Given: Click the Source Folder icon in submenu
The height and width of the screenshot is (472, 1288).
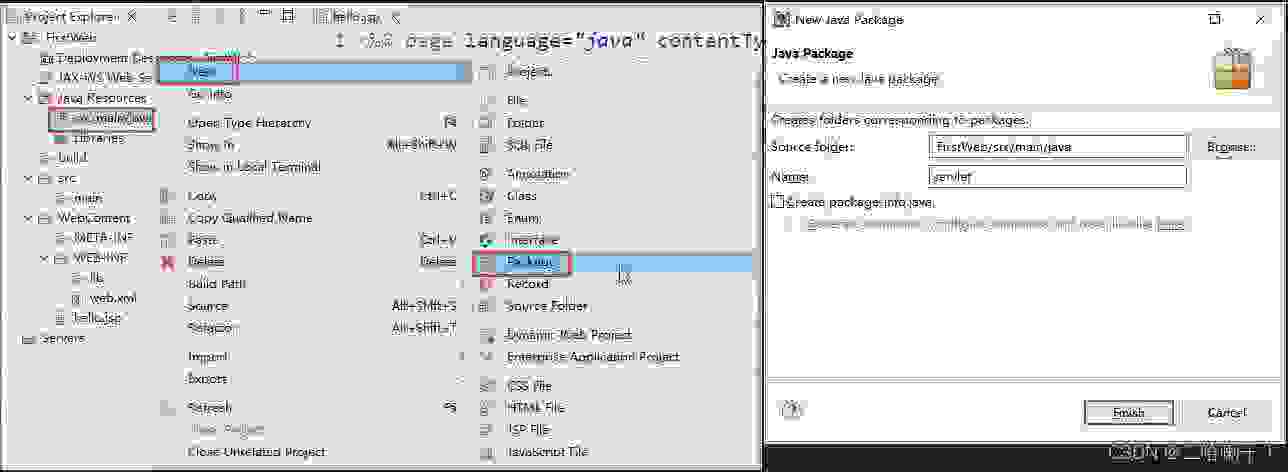Looking at the screenshot, I should (486, 306).
